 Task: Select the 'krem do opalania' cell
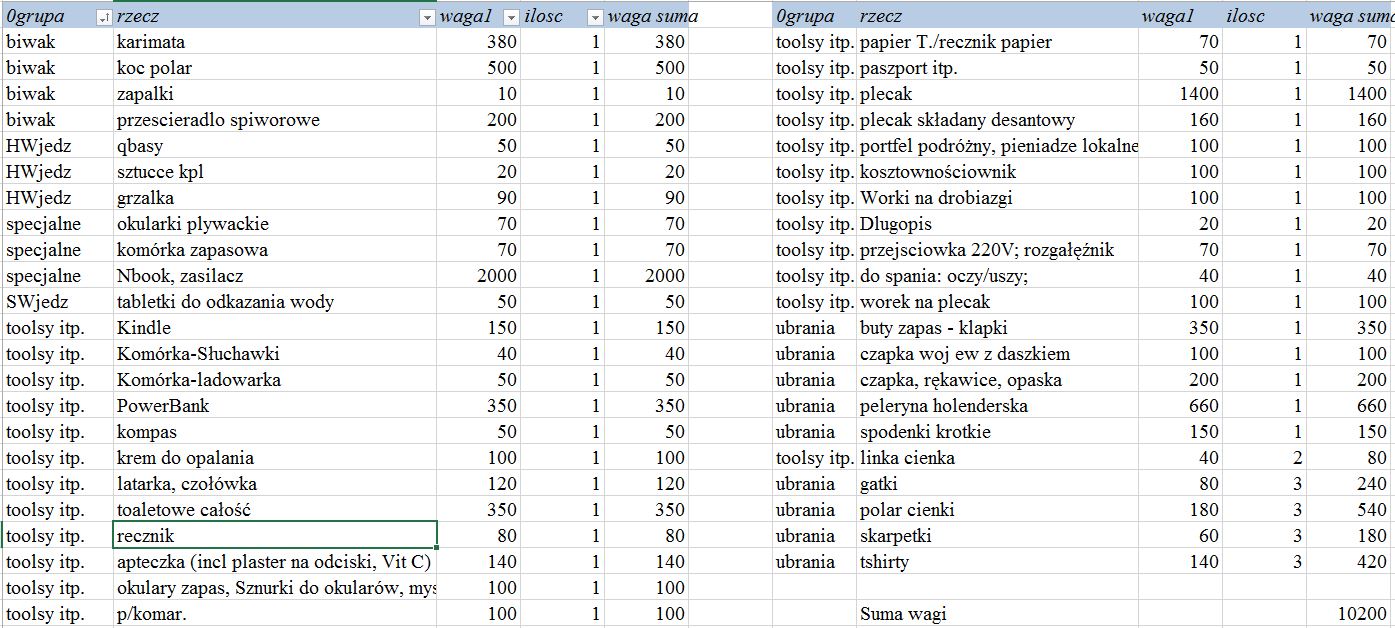click(275, 458)
